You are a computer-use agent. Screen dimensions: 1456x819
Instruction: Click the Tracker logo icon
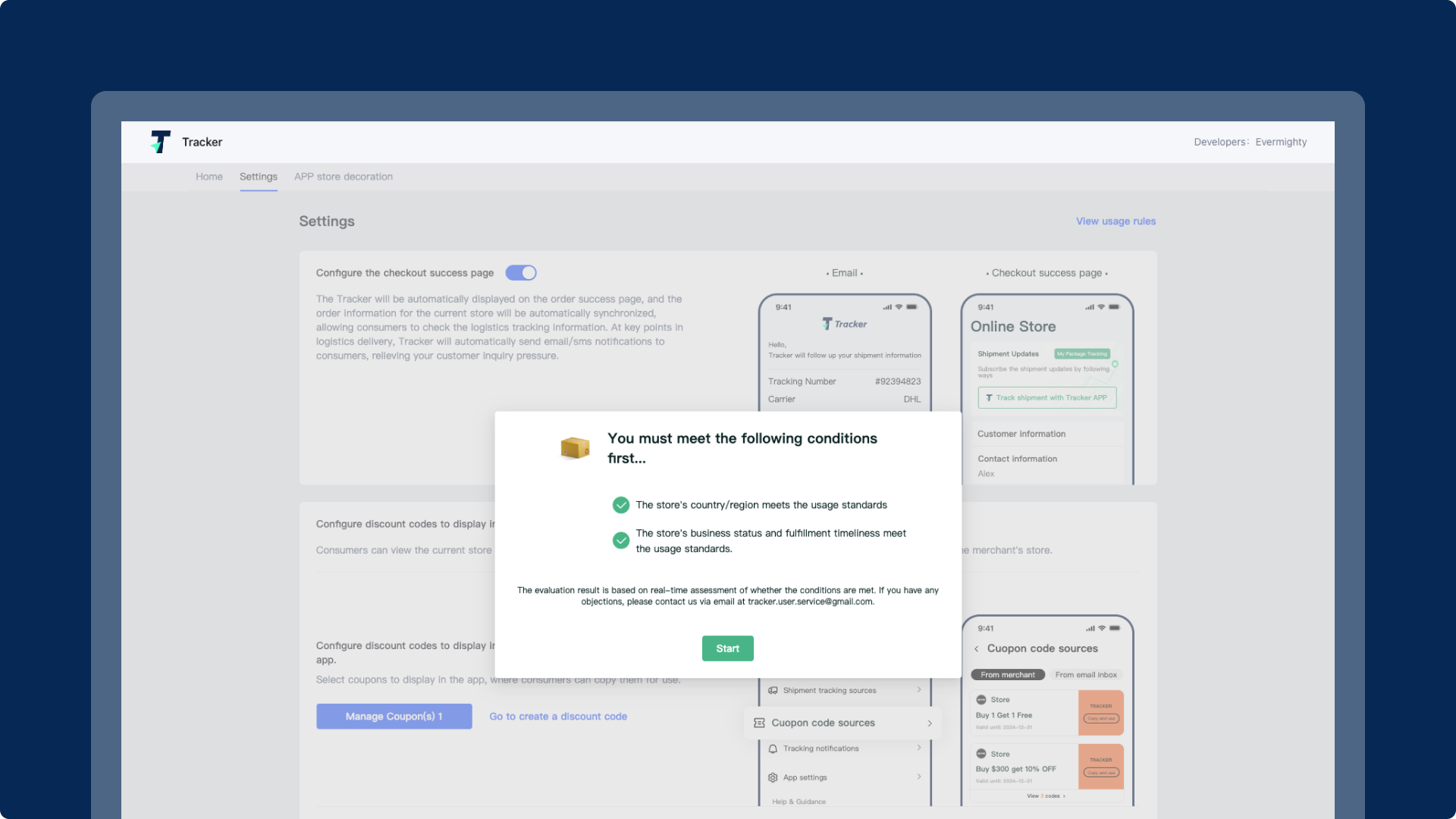[x=160, y=142]
